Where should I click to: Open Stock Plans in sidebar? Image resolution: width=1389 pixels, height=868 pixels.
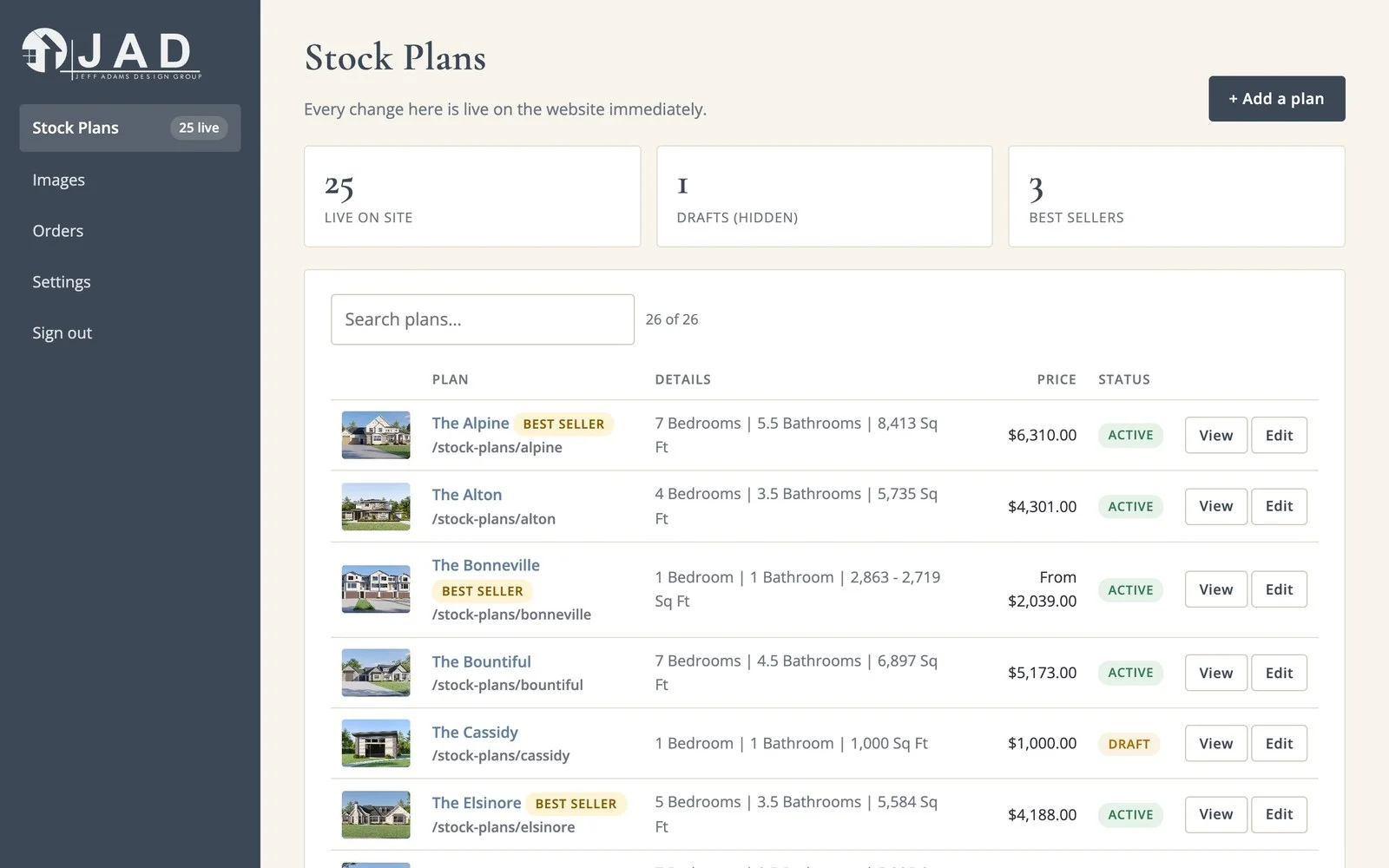pos(130,128)
